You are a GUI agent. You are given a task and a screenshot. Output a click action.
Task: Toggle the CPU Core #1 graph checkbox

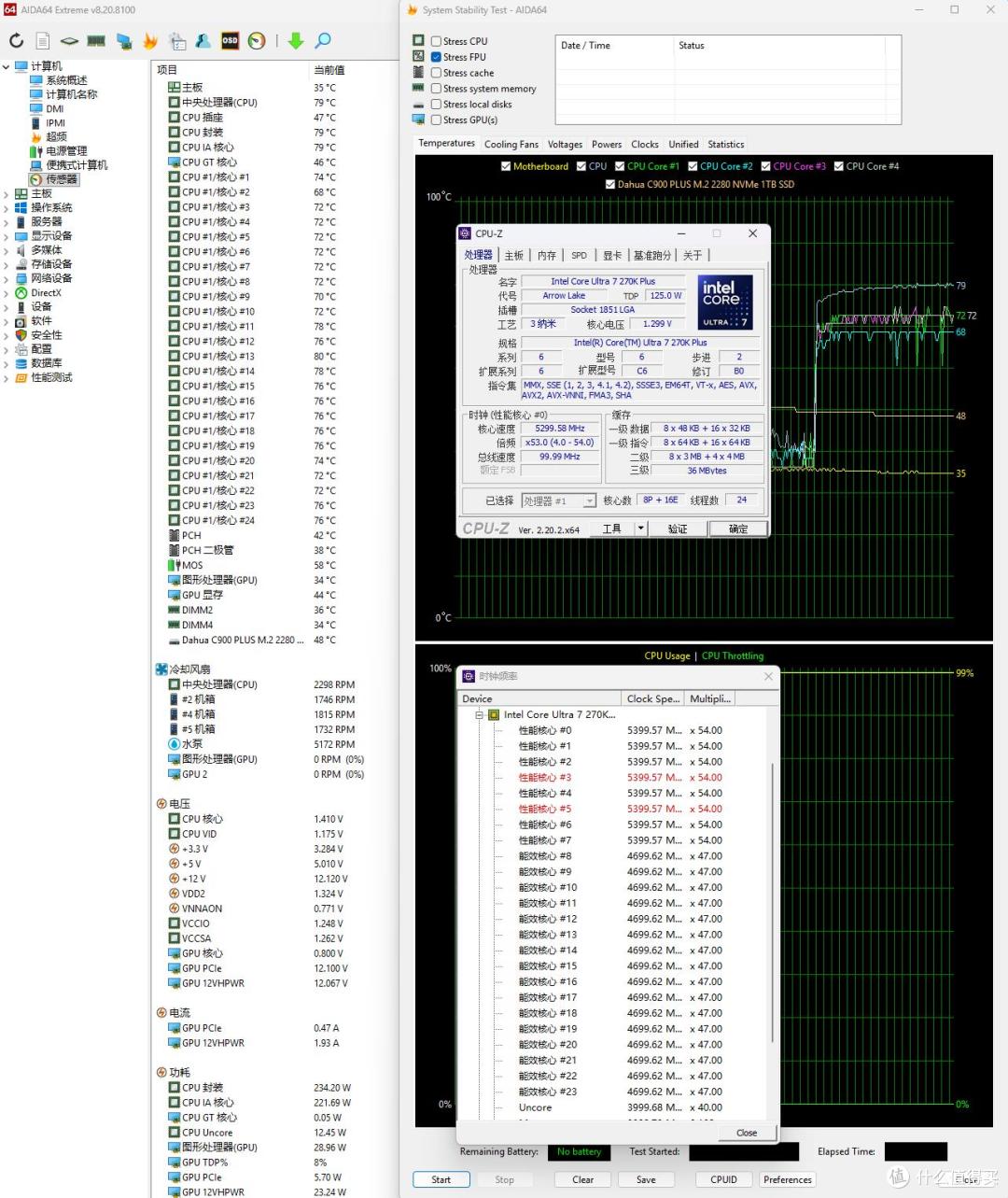tap(620, 166)
